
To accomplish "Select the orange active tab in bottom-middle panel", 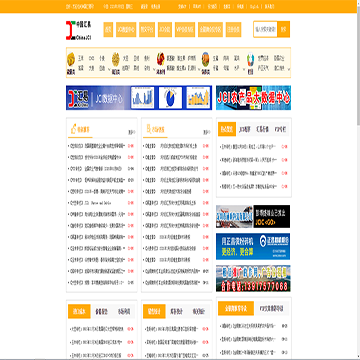I will click(154, 311).
